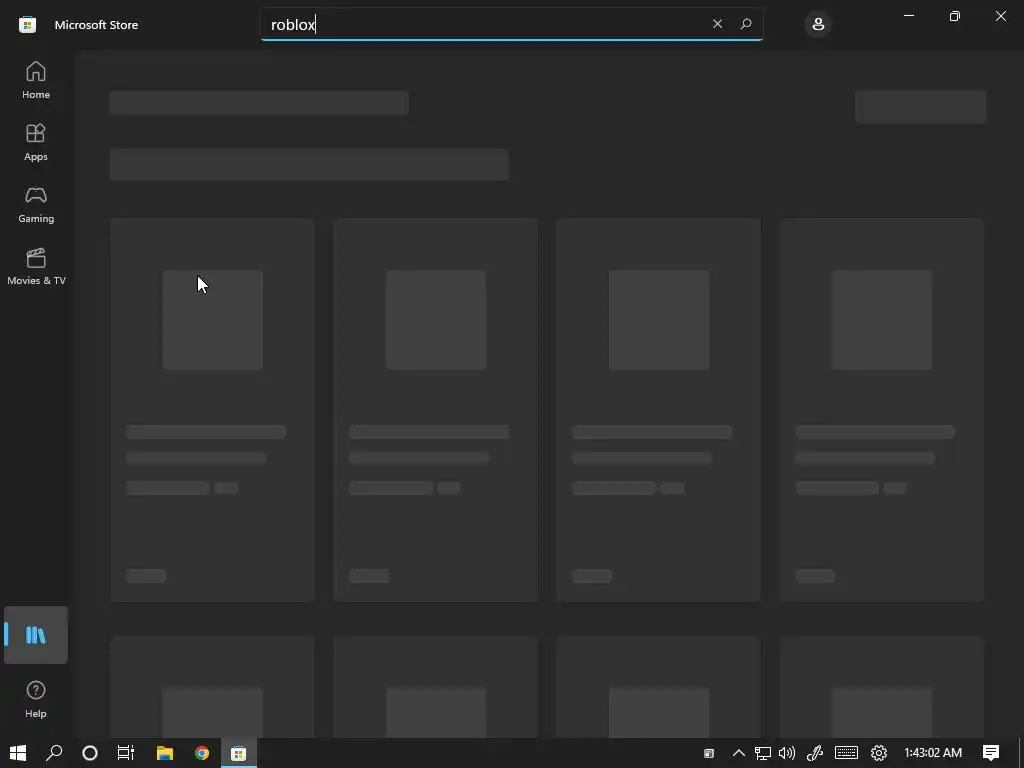
Task: Close the Microsoft Store window
Action: tap(1000, 16)
